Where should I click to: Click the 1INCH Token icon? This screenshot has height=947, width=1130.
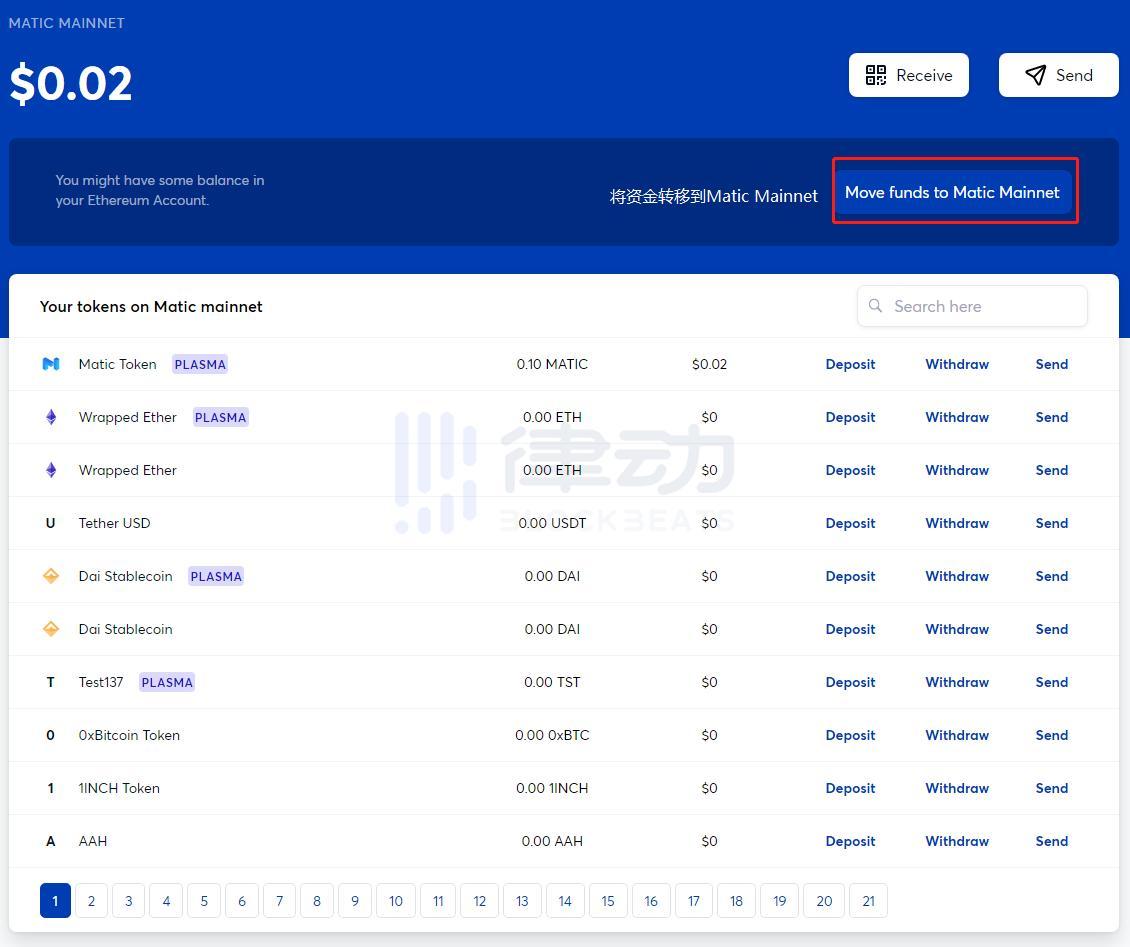tap(51, 788)
